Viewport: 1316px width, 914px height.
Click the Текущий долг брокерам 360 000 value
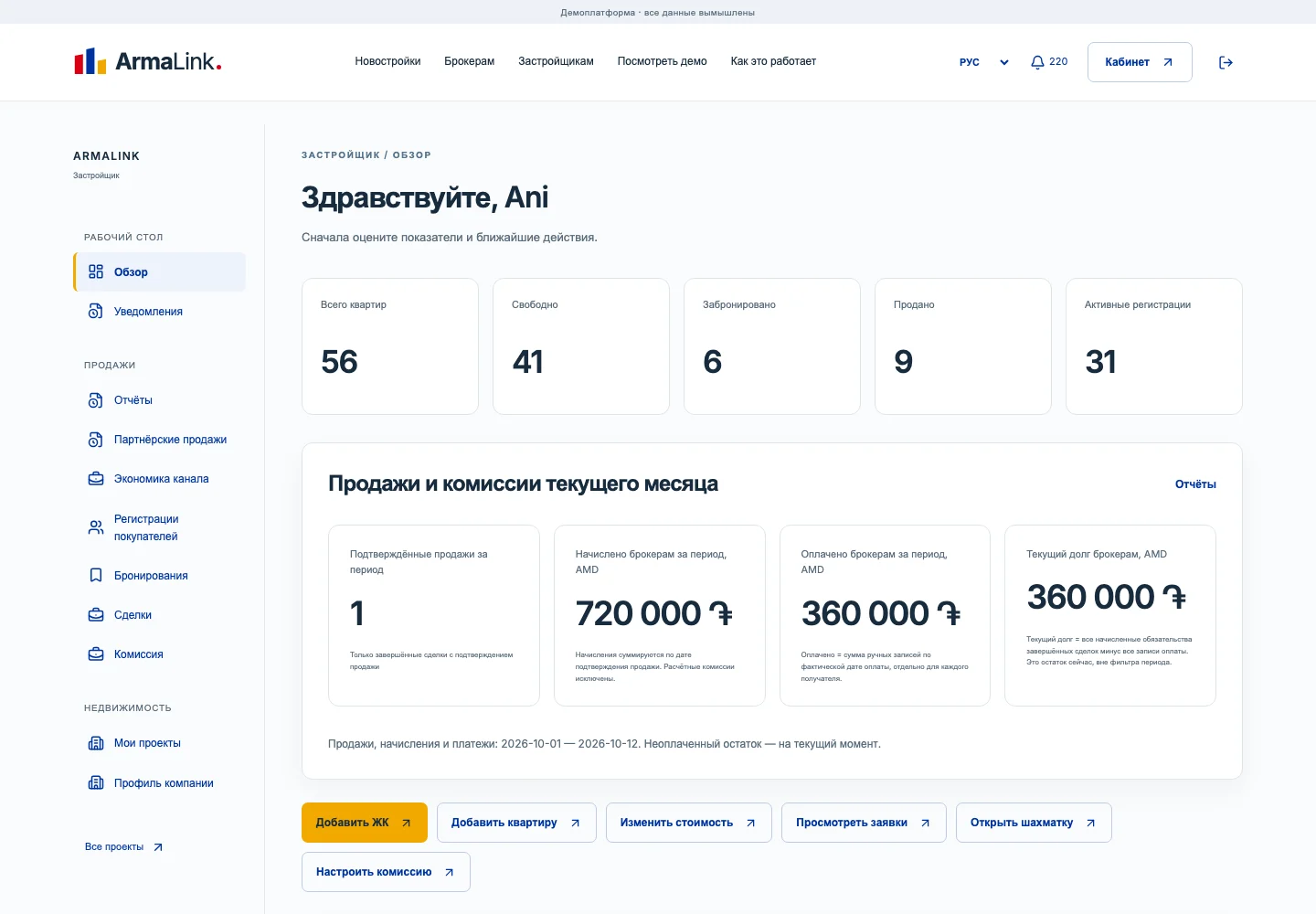[1107, 597]
